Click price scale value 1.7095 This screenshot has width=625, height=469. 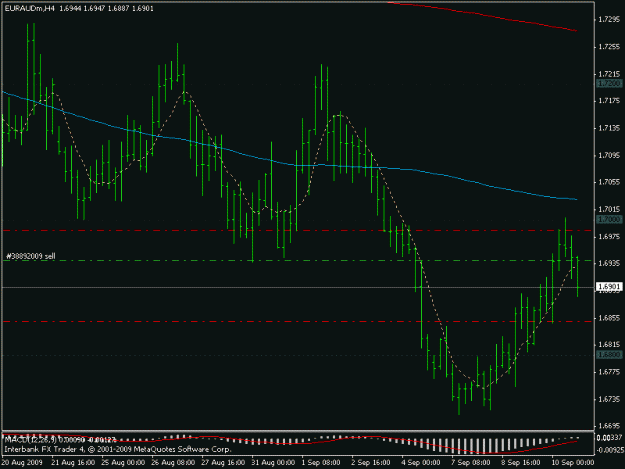click(x=609, y=155)
